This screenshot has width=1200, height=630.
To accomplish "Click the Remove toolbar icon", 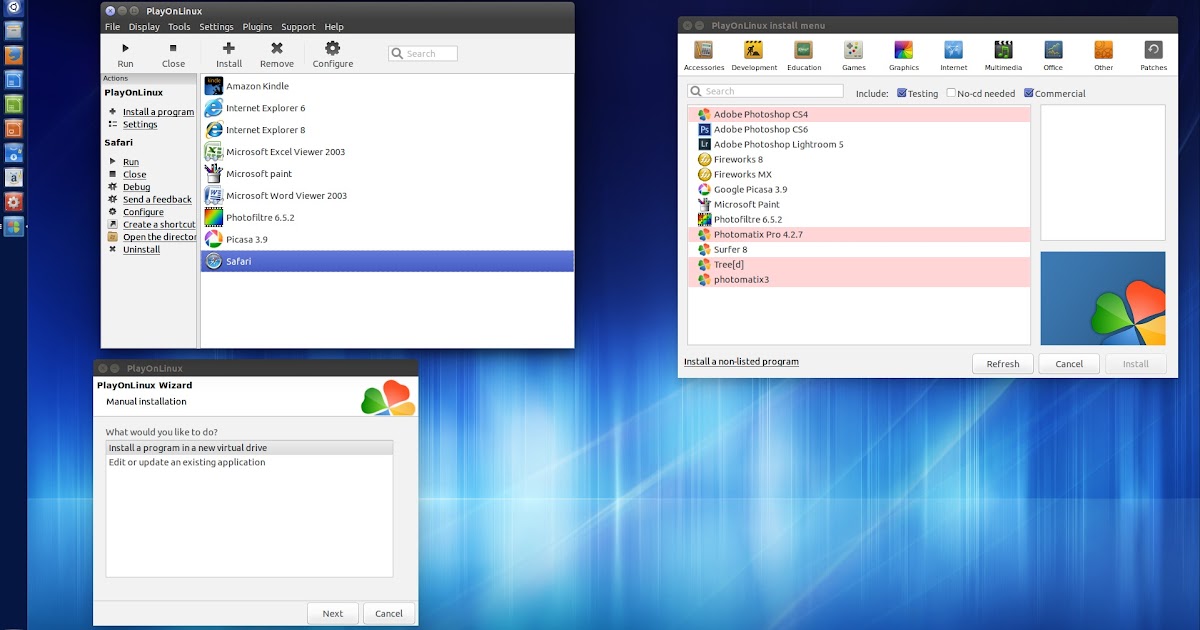I will click(x=277, y=48).
